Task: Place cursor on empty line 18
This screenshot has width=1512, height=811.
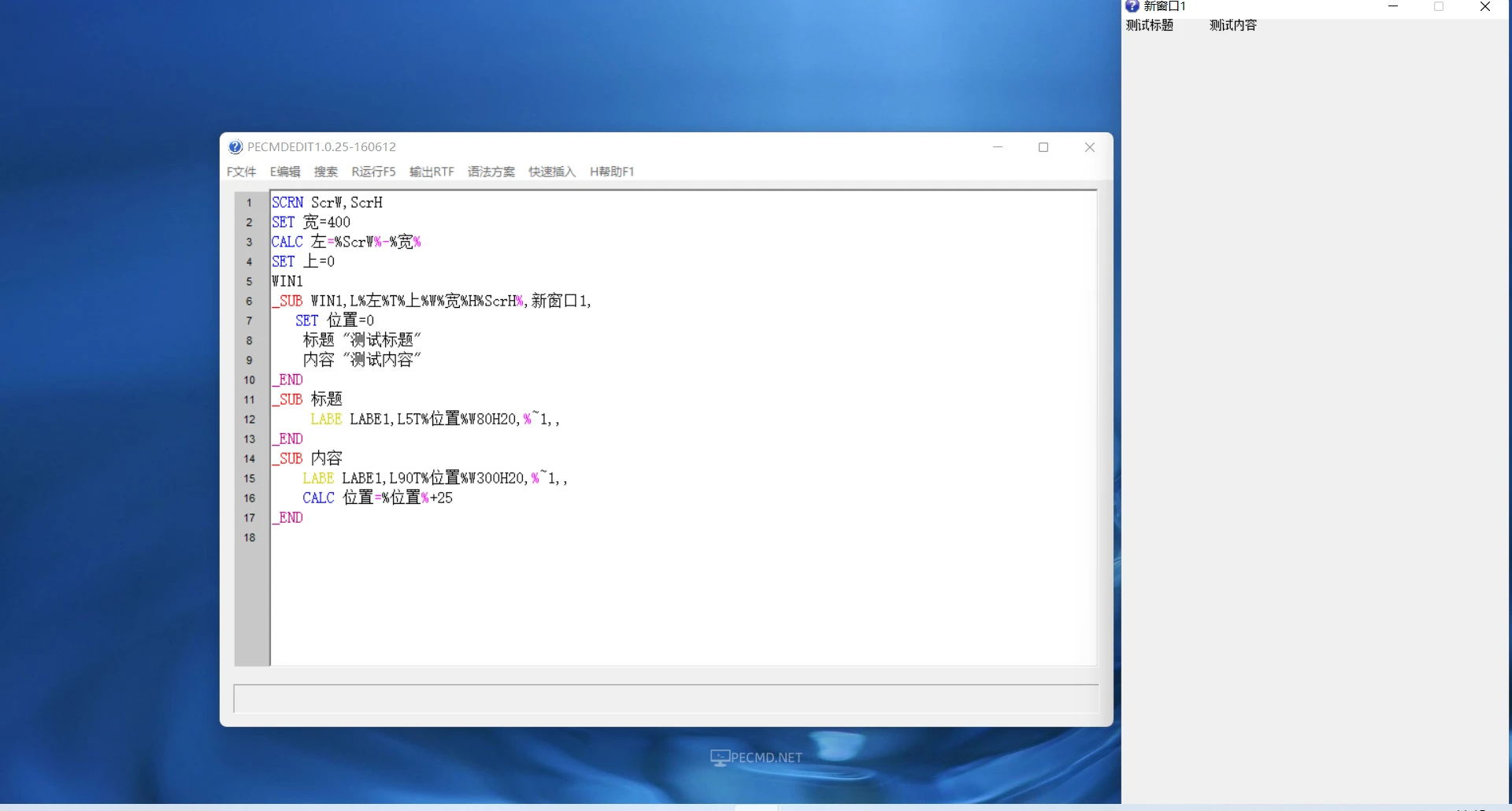Action: point(684,537)
